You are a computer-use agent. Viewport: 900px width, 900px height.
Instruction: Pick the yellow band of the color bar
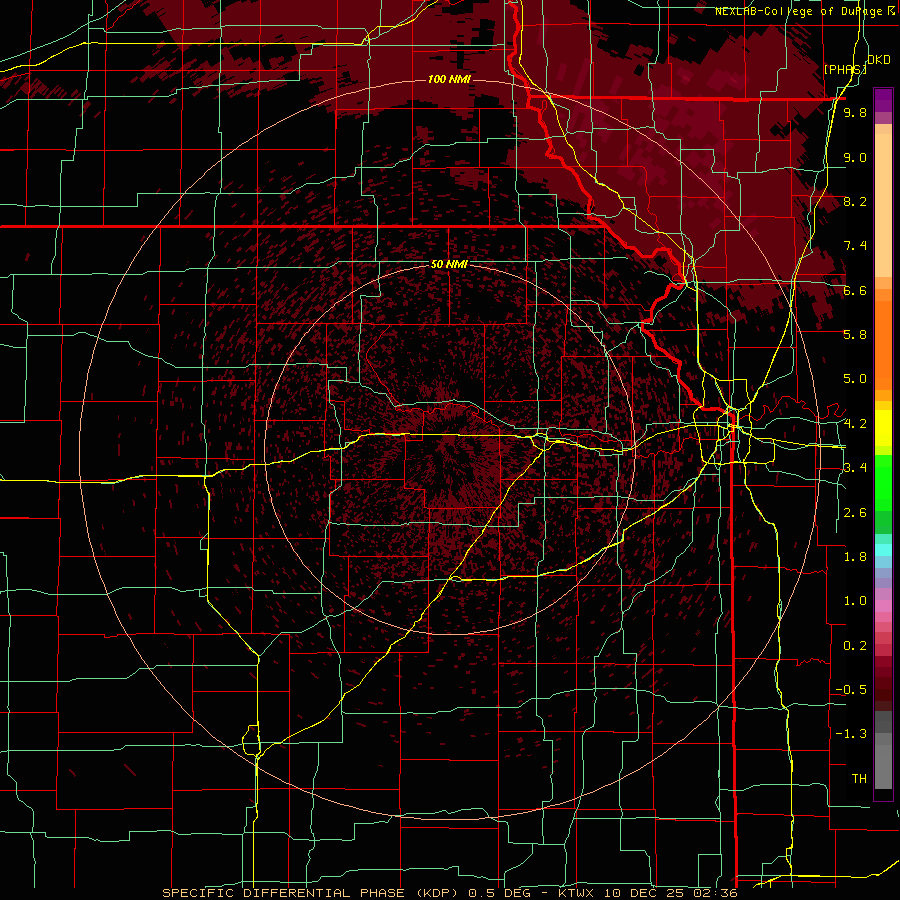[x=883, y=428]
